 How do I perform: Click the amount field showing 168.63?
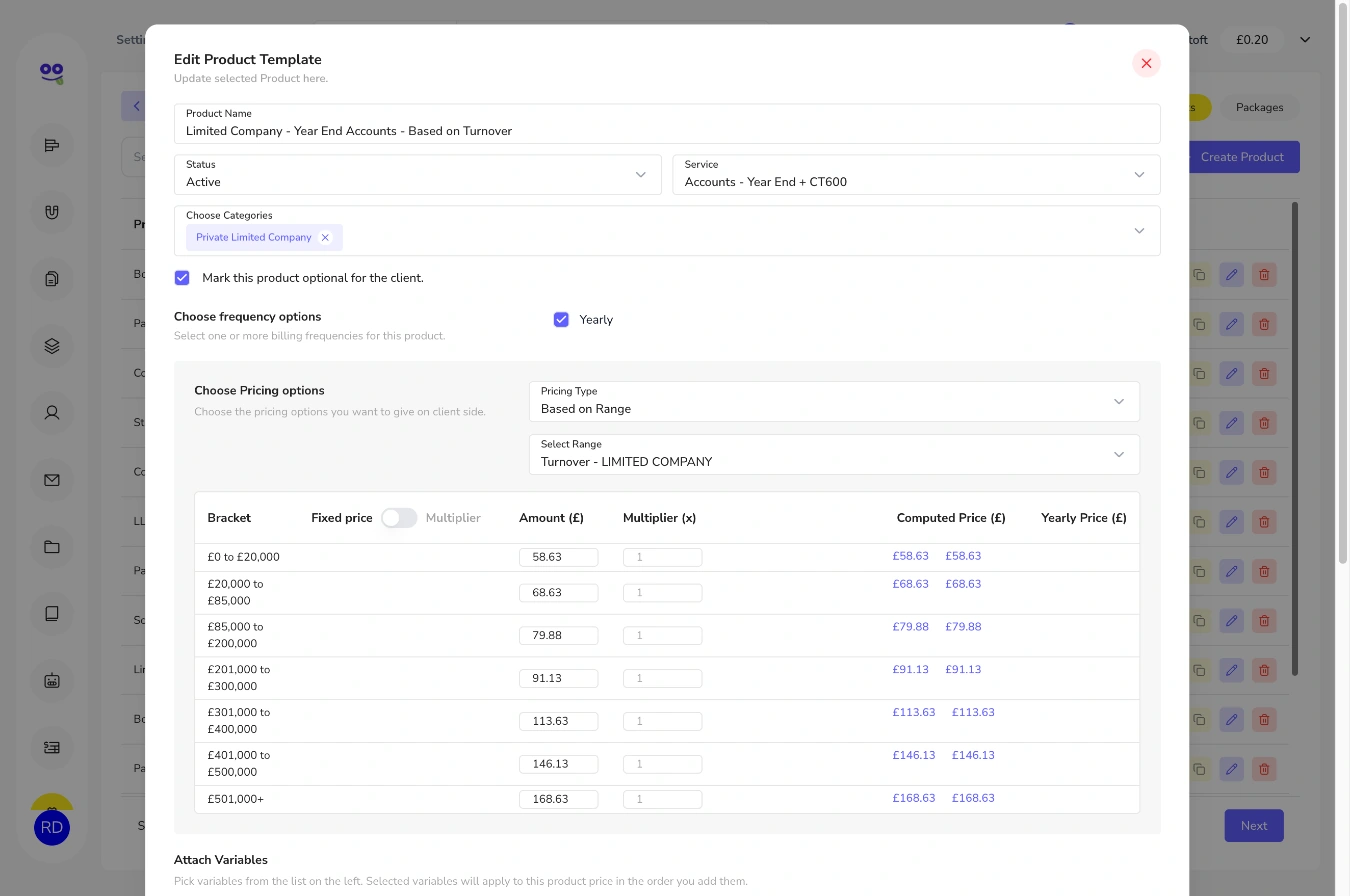(x=558, y=800)
